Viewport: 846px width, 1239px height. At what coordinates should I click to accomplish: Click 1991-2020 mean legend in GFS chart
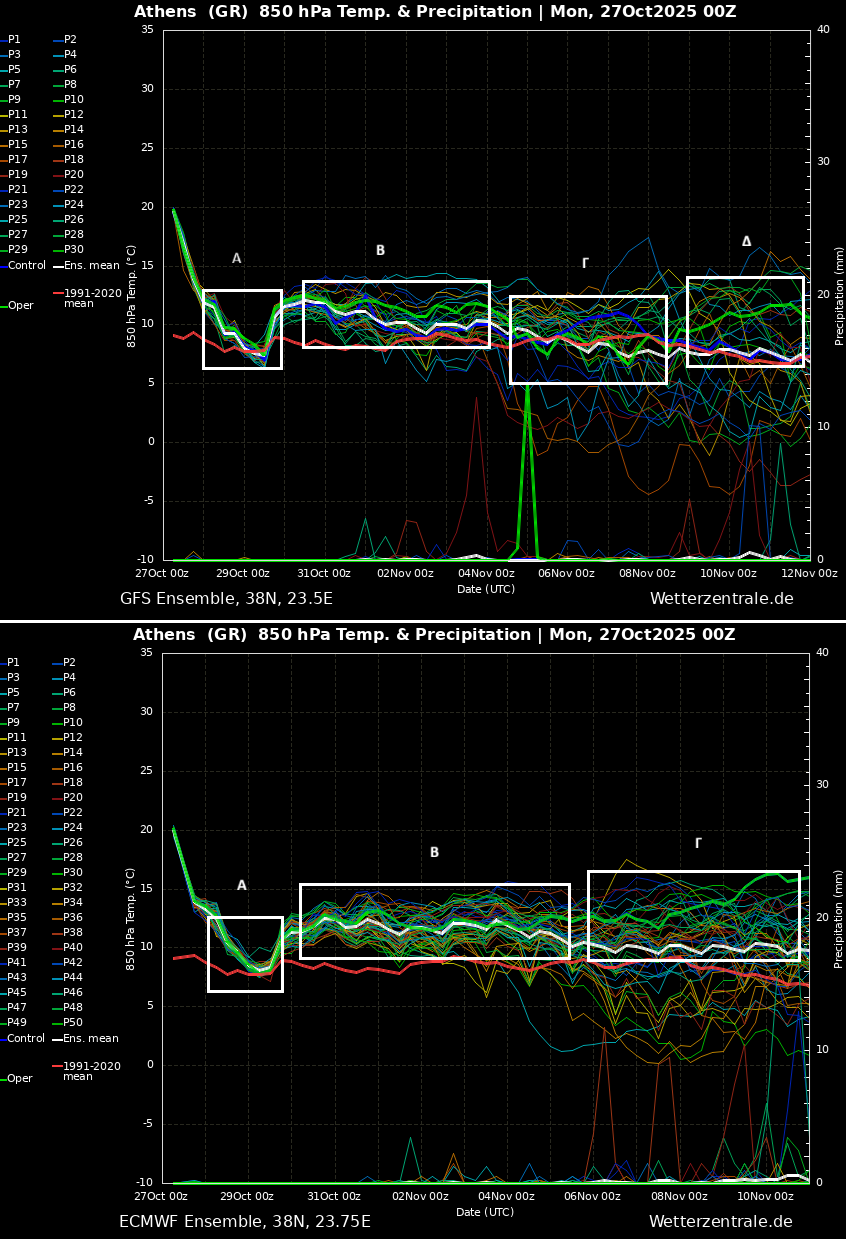coord(92,298)
